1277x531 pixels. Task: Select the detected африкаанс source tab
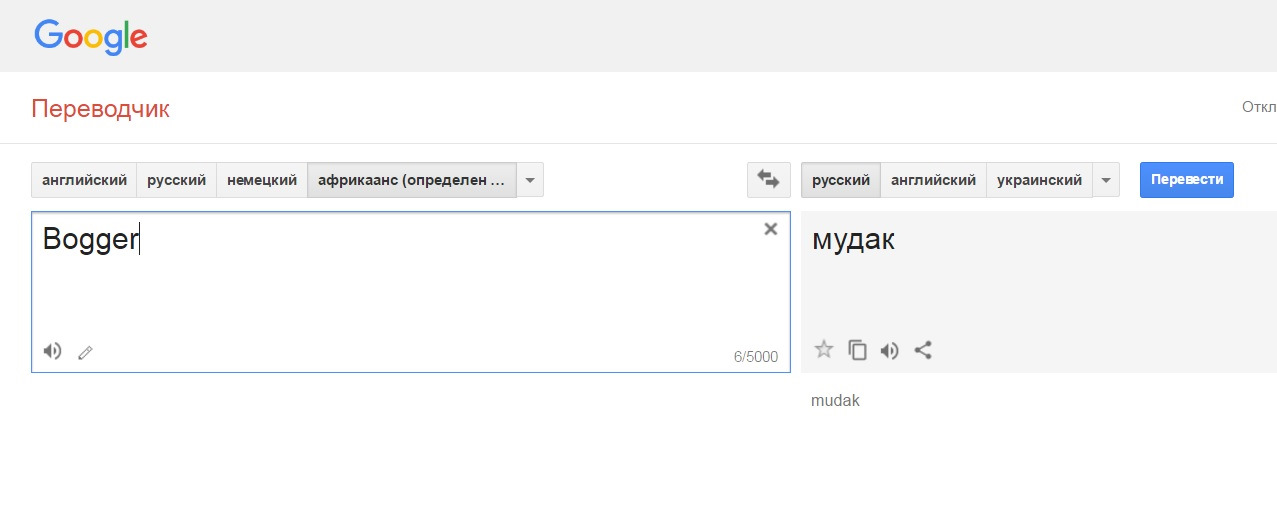(411, 180)
